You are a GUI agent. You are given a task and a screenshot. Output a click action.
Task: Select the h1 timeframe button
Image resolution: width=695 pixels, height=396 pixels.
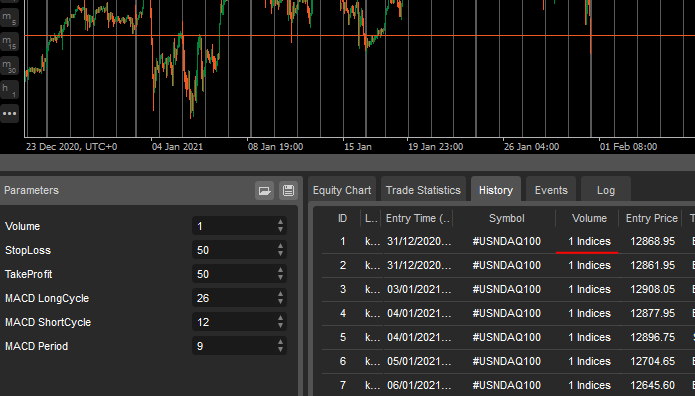tap(9, 90)
